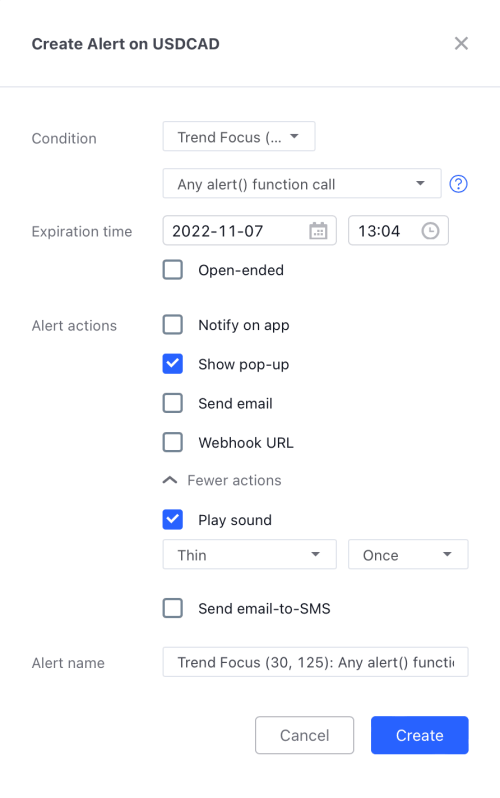Enable the Webhook URL checkbox
Screen dimensions: 500x798
coord(173,442)
